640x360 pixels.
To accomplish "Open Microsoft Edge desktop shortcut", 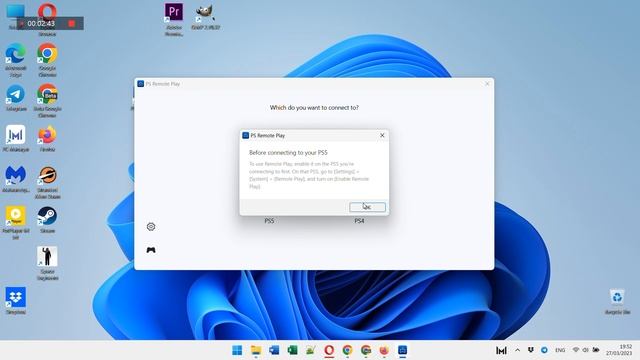I will tap(16, 60).
